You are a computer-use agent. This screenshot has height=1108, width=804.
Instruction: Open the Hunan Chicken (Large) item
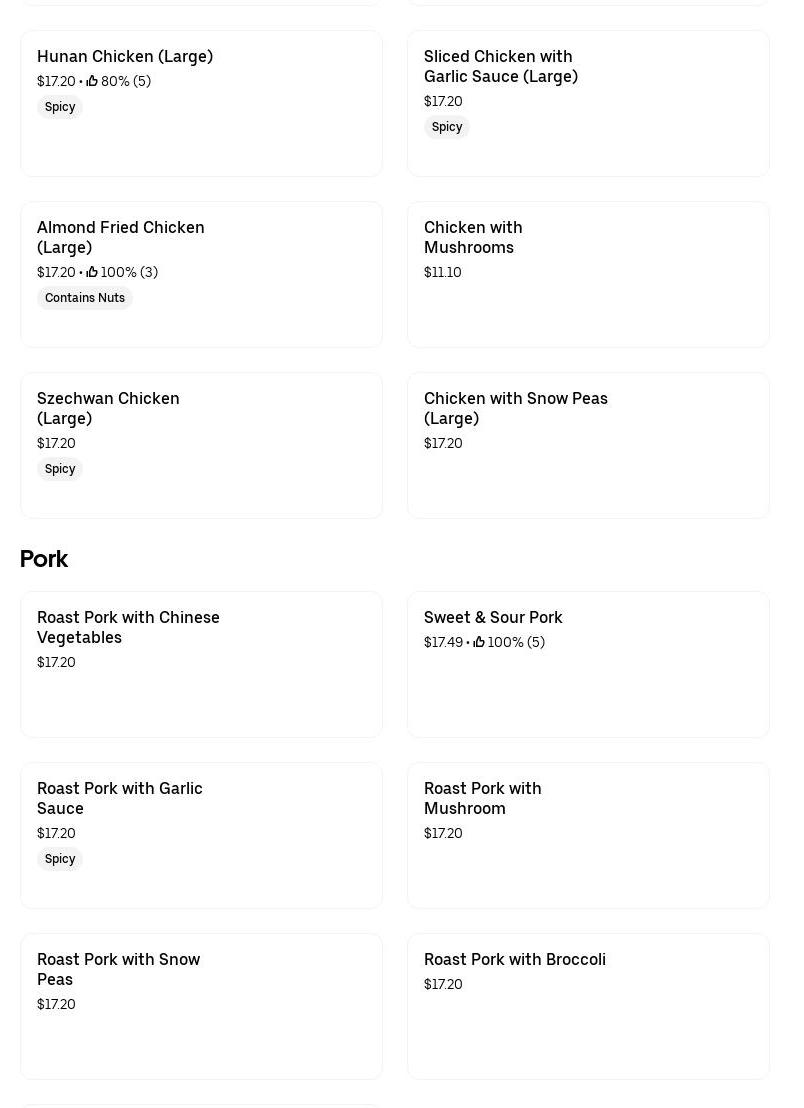pyautogui.click(x=125, y=57)
